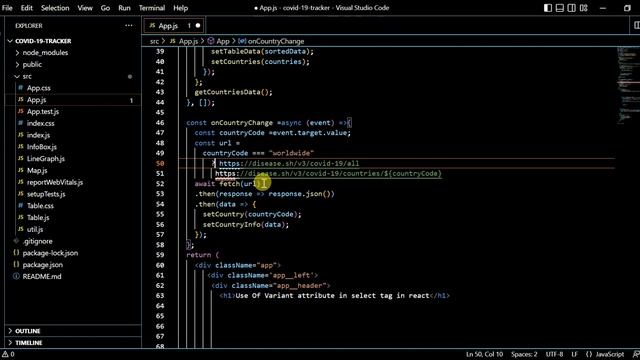The image size is (640, 360).
Task: Toggle panel layout icon in title bar
Action: click(x=560, y=8)
